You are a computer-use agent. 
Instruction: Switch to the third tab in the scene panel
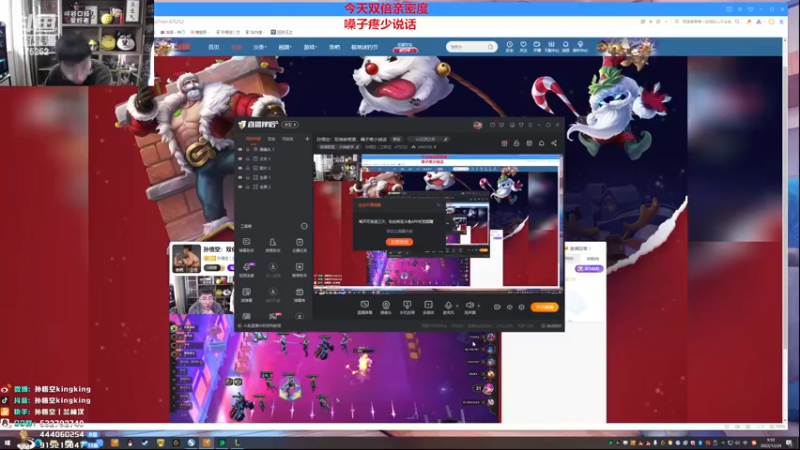[x=288, y=139]
